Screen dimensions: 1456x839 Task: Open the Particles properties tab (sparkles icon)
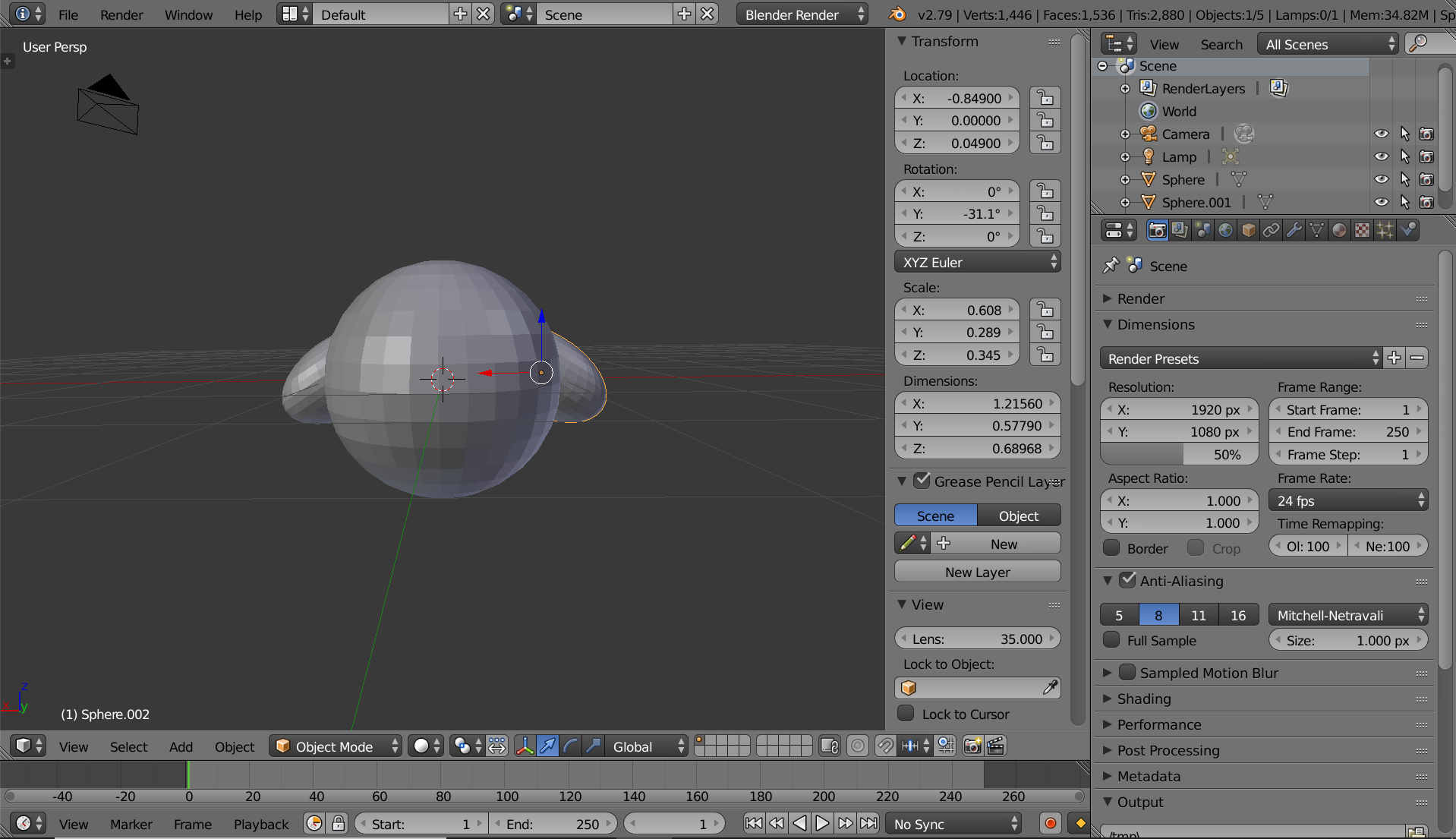[x=1385, y=230]
